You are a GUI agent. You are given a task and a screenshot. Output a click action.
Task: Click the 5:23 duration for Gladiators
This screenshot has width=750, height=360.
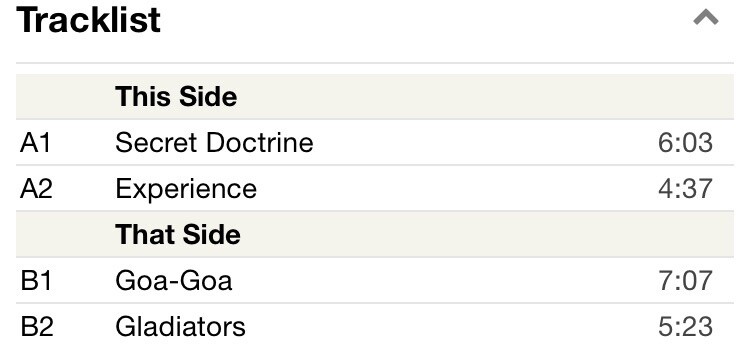click(685, 327)
